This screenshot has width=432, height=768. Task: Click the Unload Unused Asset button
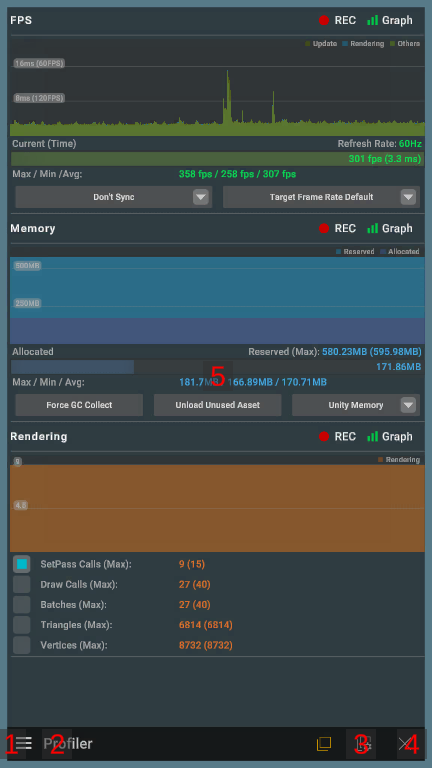click(x=217, y=405)
